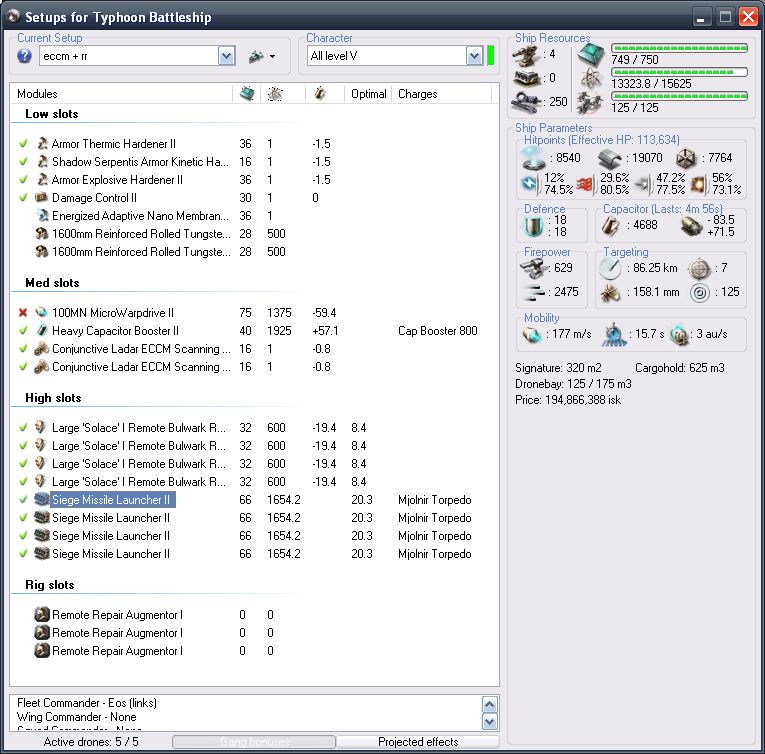Click the explosive resistance icon

pos(698,183)
